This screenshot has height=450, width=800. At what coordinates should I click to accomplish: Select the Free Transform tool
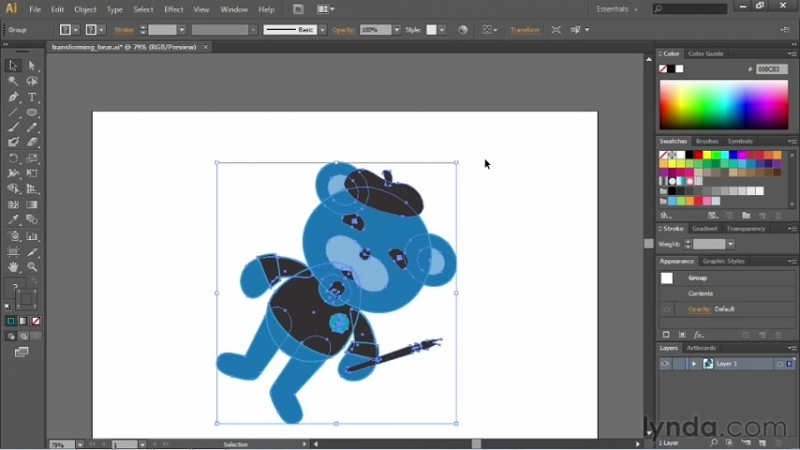point(32,173)
